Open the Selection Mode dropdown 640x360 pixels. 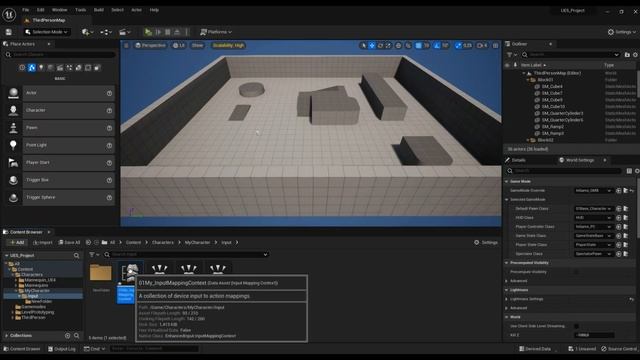pyautogui.click(x=46, y=32)
